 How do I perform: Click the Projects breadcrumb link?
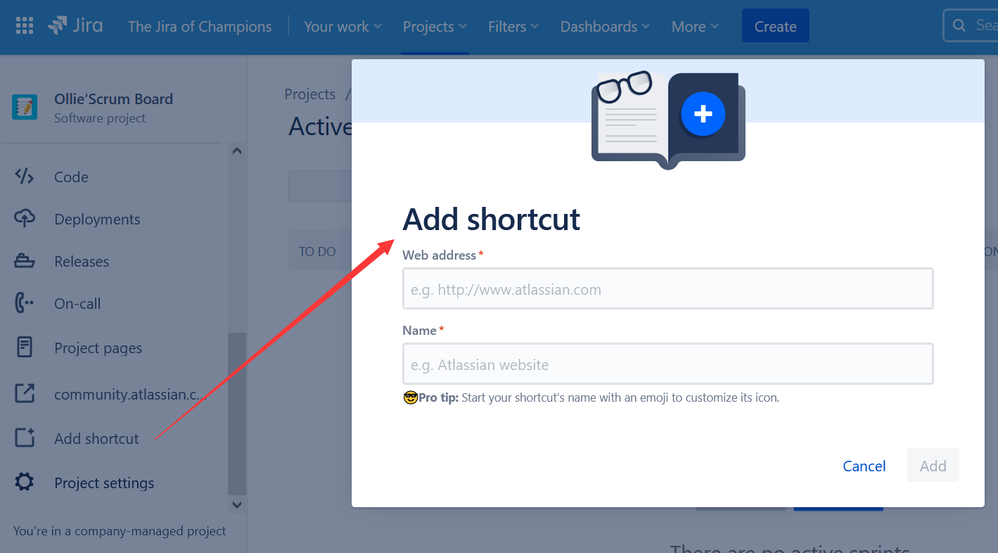click(310, 94)
